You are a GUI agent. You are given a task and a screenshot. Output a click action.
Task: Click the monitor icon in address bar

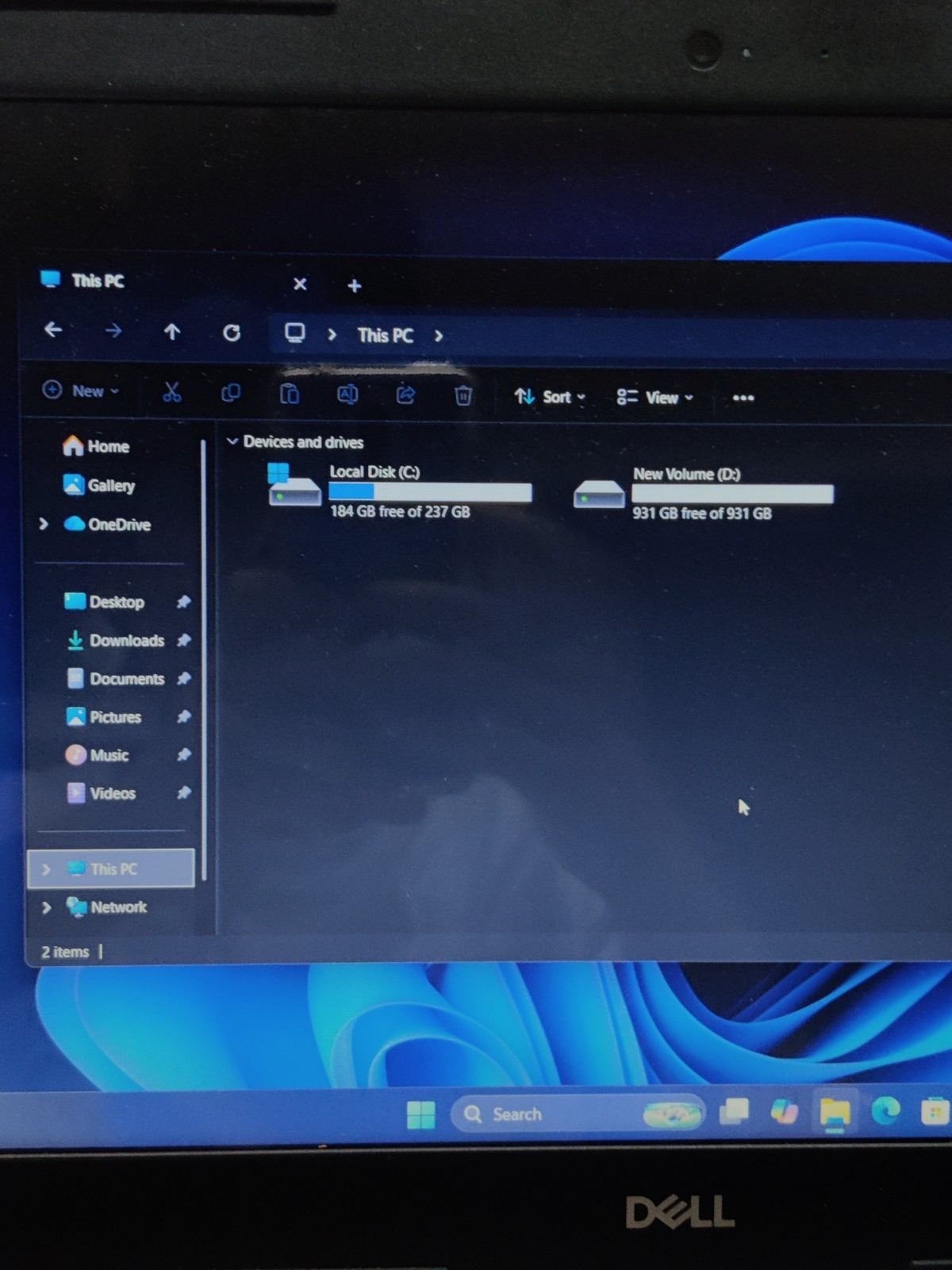[294, 333]
